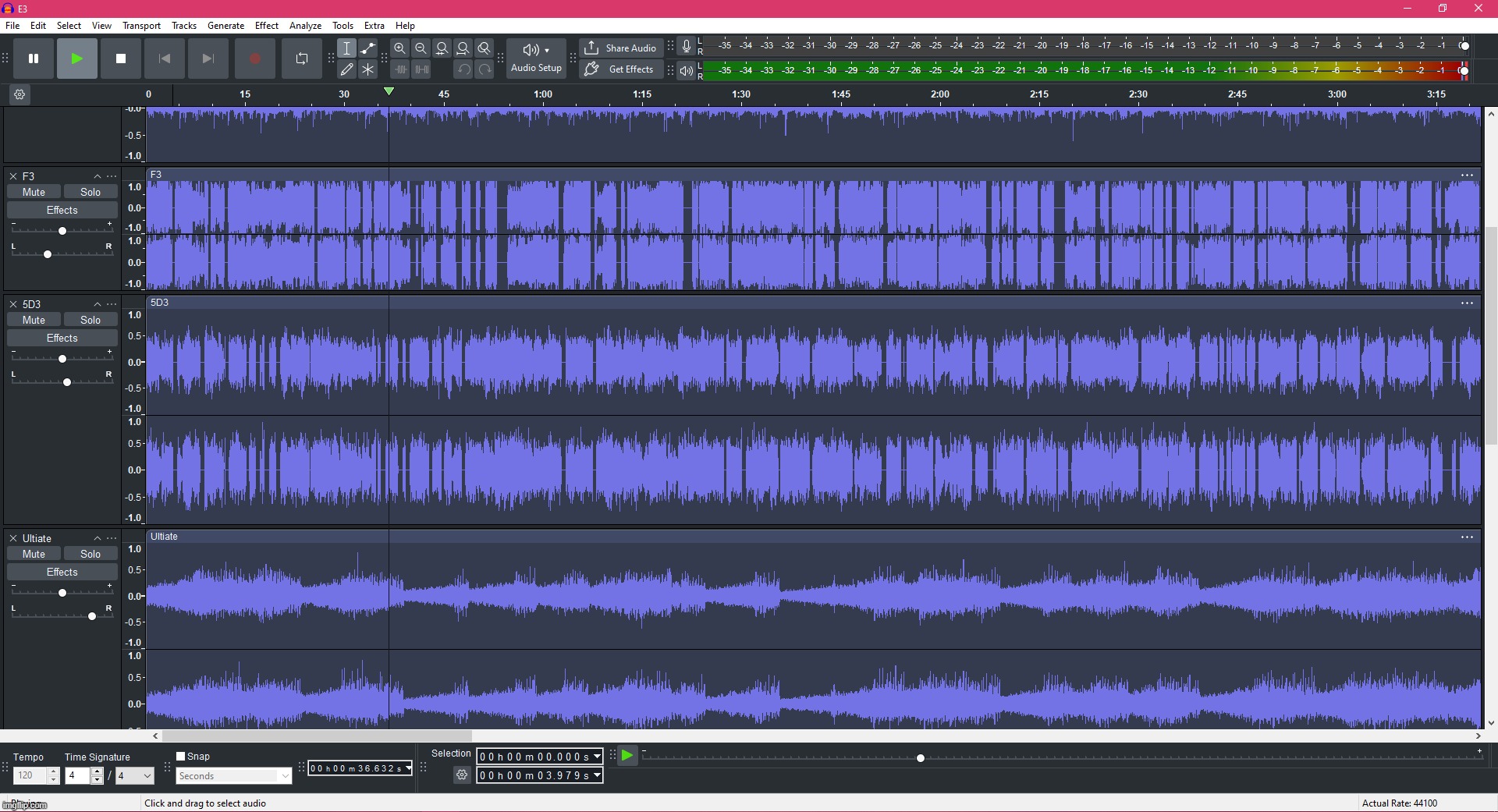
Task: Open the Audio Setup dropdown
Action: click(x=536, y=59)
